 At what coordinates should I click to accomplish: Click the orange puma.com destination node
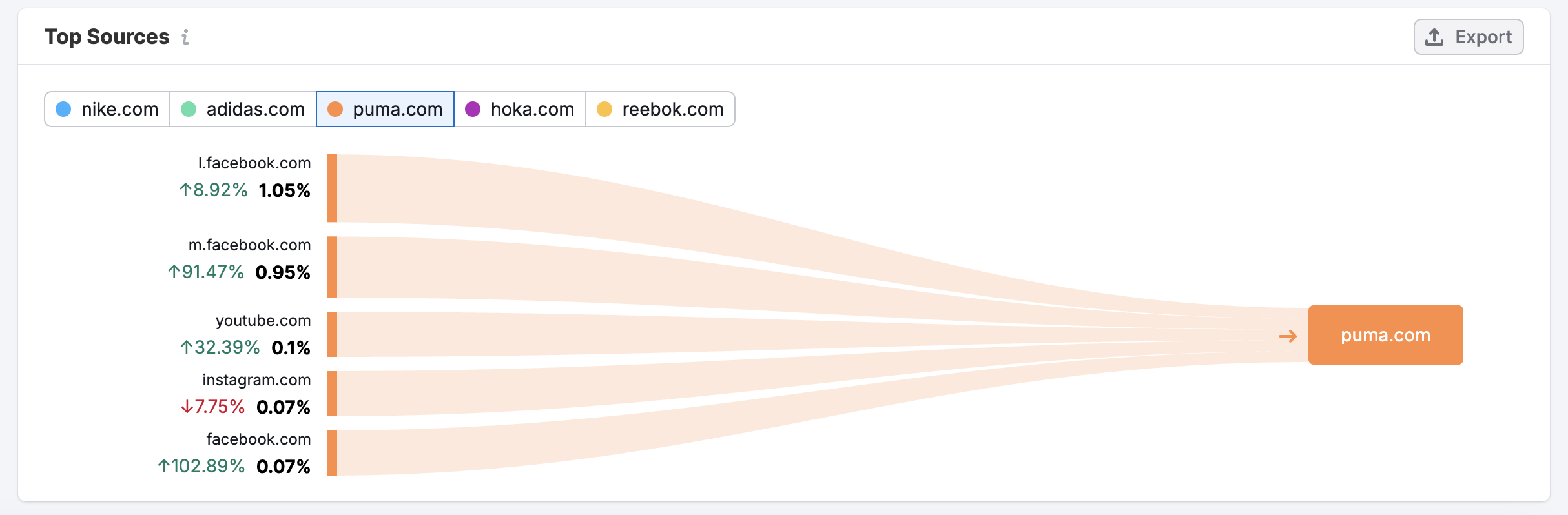click(x=1385, y=335)
